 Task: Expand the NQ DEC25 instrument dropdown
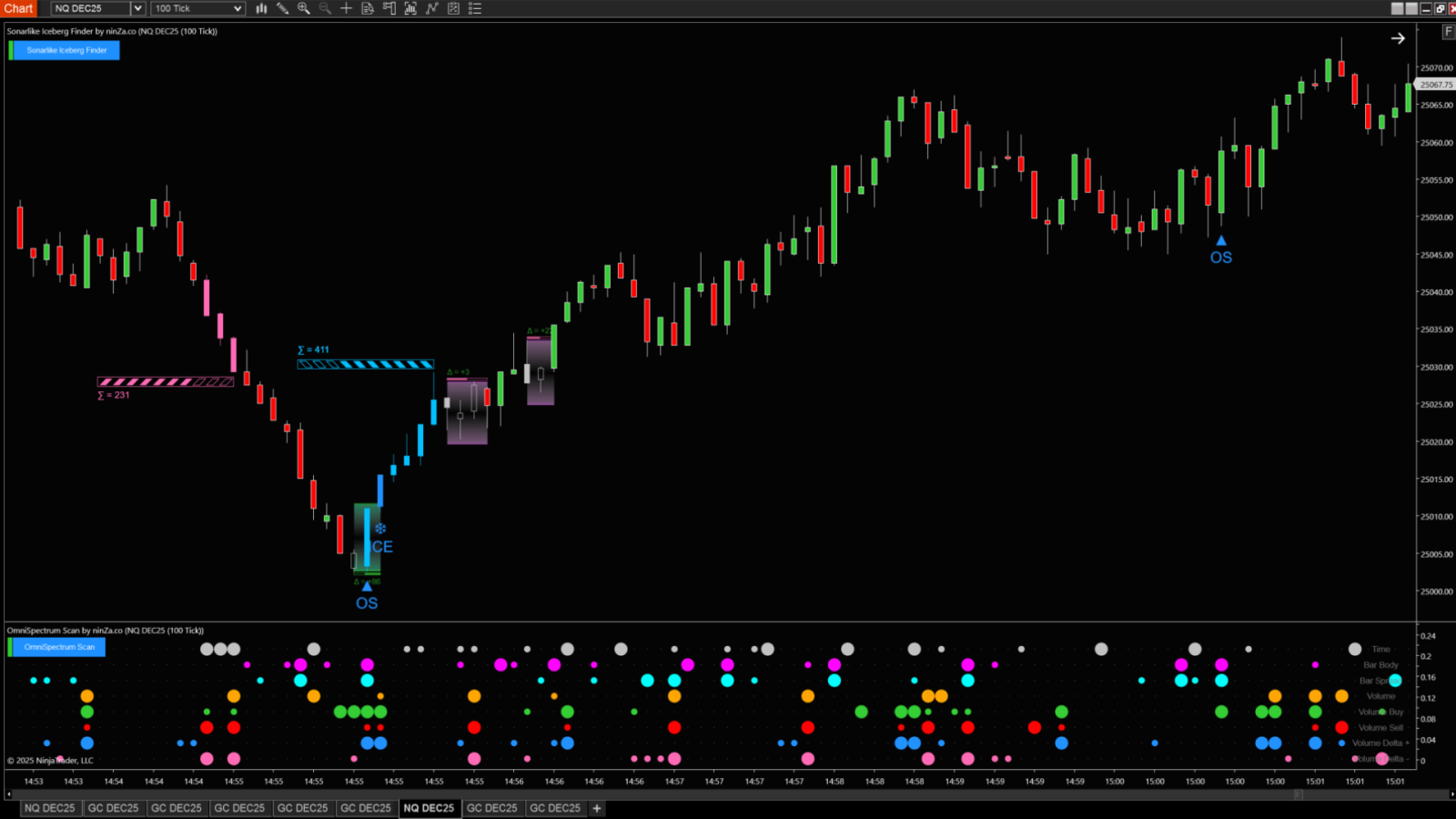tap(137, 8)
